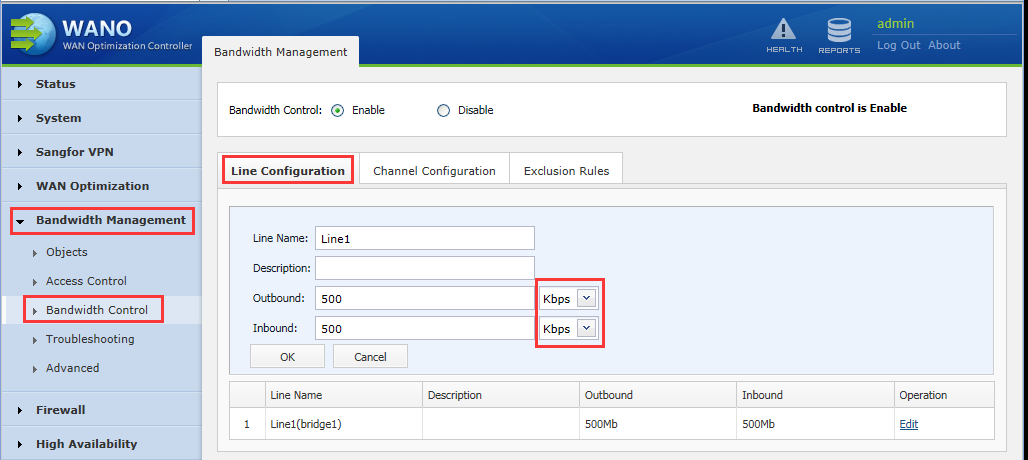Screen dimensions: 1028x460
Task: Expand the WAN Optimization section
Action: point(92,186)
